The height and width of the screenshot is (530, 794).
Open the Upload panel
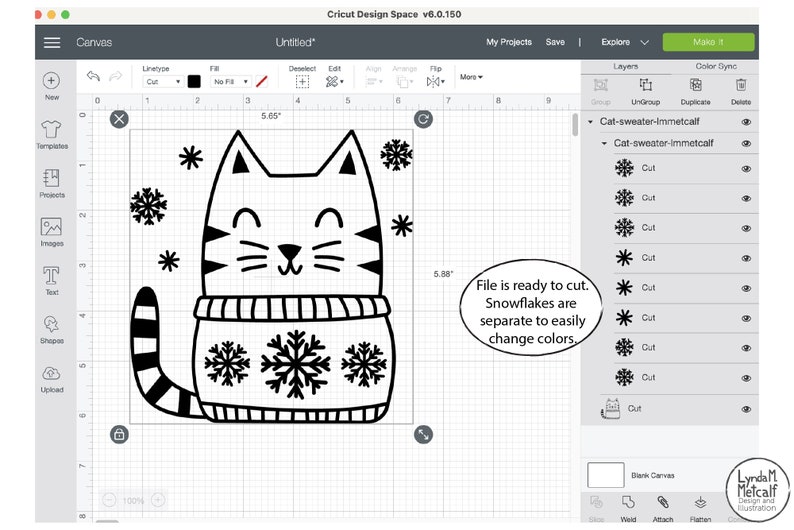52,379
